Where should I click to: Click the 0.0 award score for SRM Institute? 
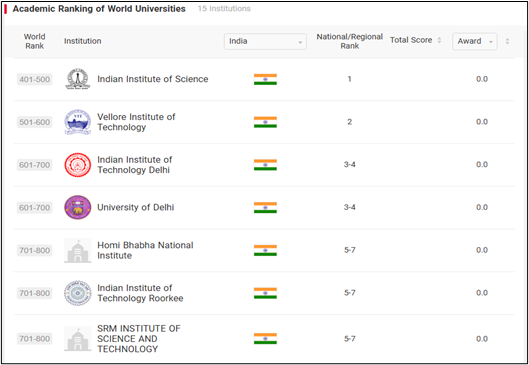click(x=482, y=339)
